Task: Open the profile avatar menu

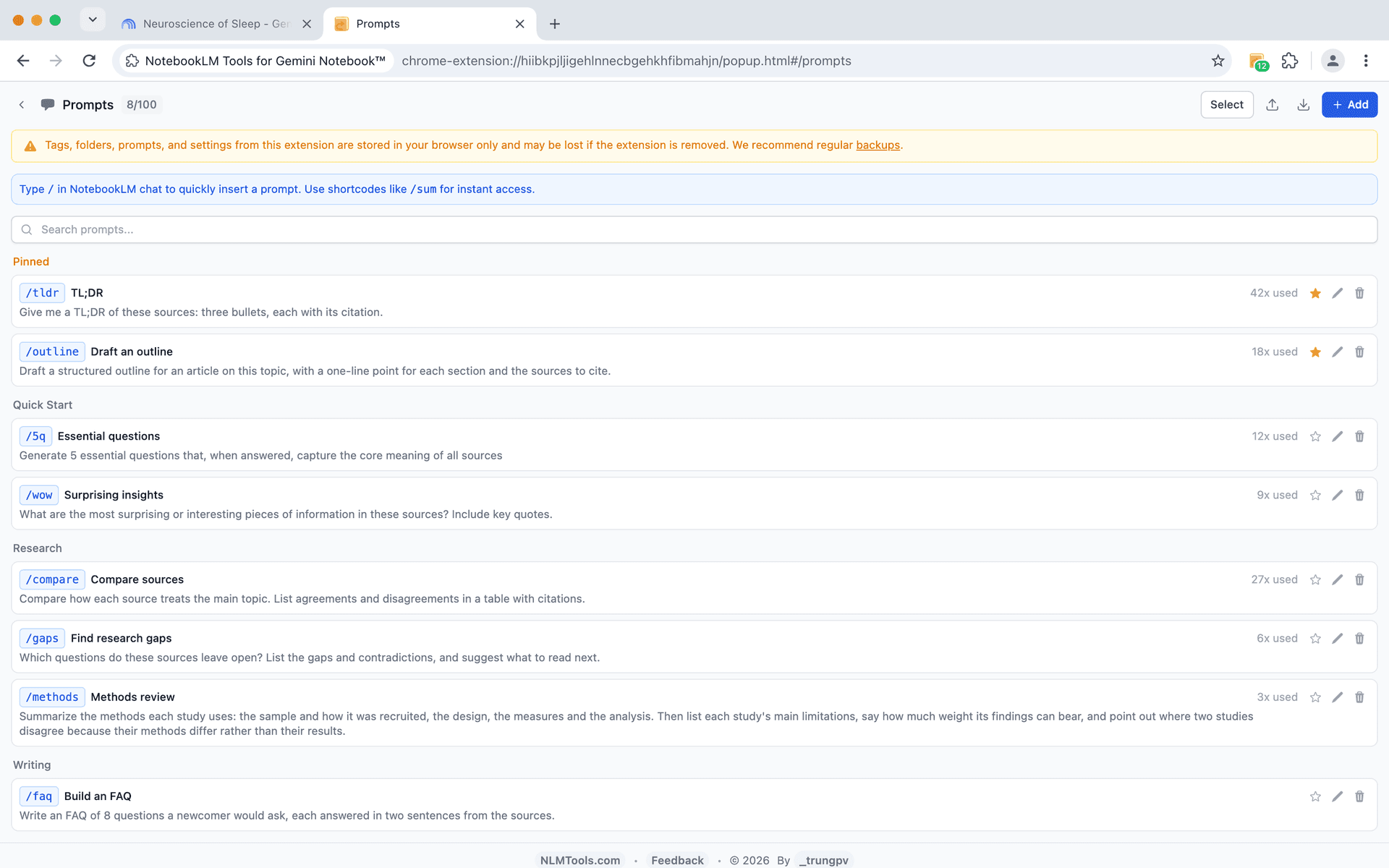Action: click(x=1333, y=61)
